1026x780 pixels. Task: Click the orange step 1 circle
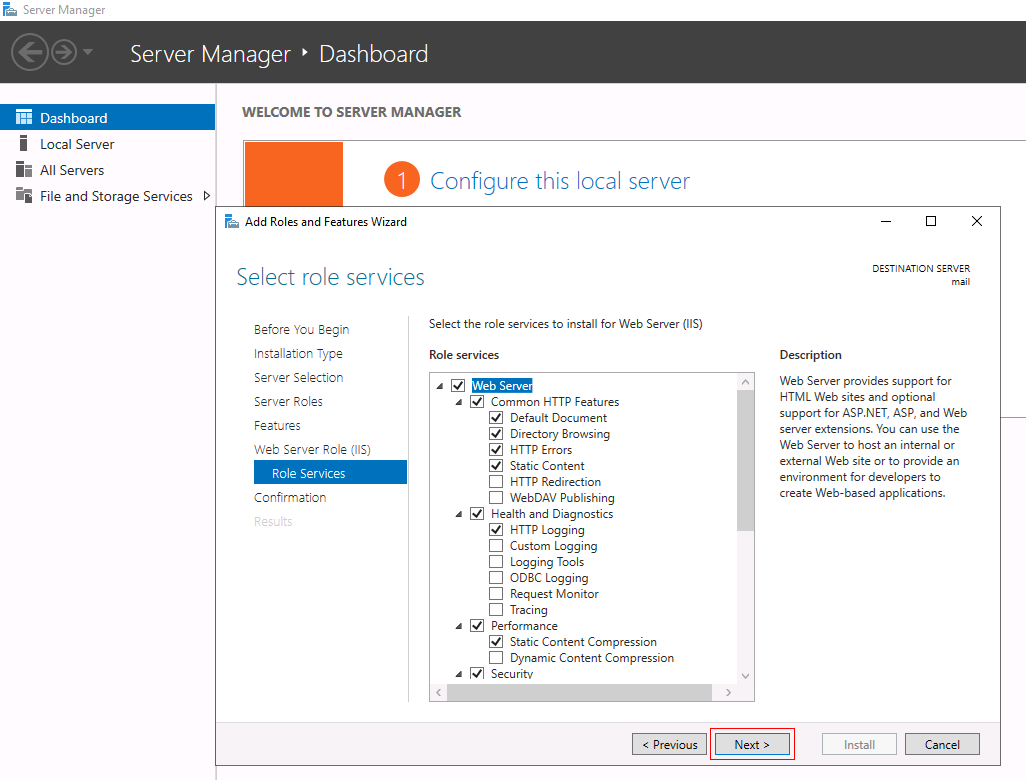402,179
